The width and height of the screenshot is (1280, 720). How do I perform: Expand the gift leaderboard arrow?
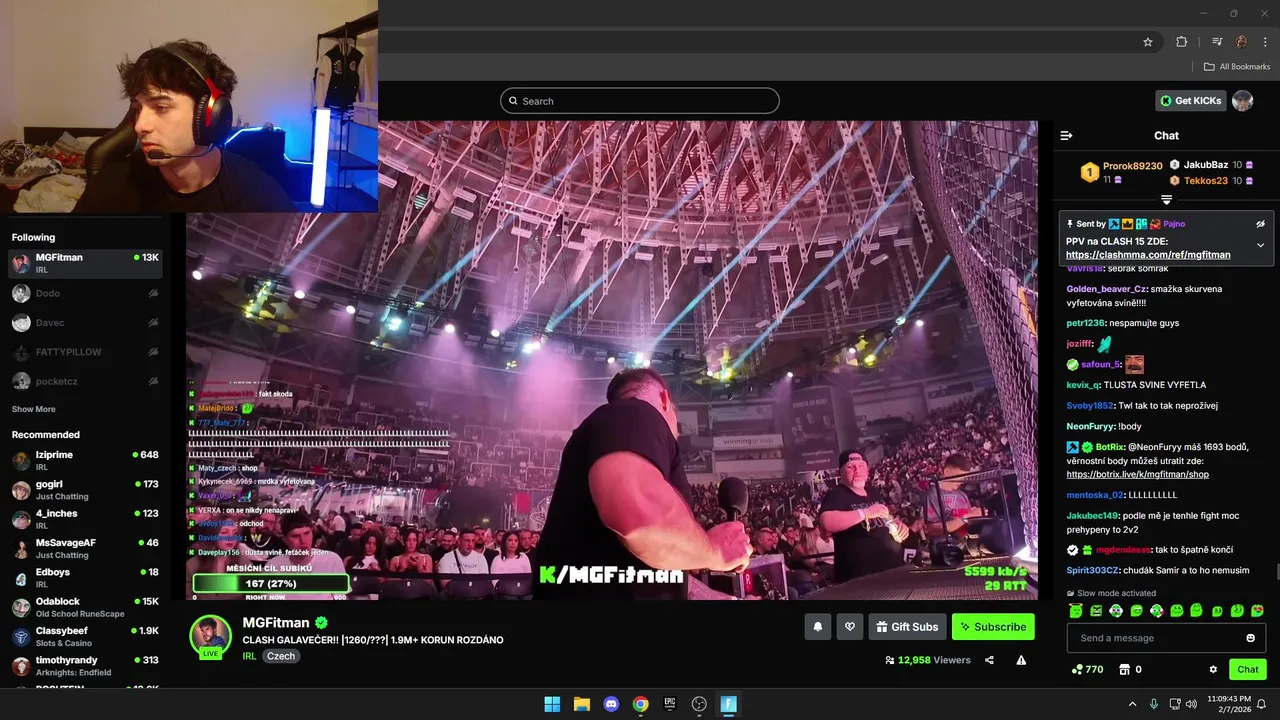(1166, 200)
